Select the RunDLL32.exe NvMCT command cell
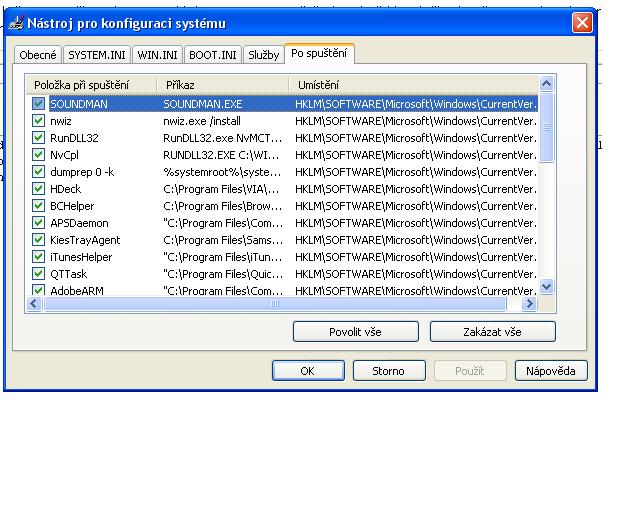 [222, 138]
